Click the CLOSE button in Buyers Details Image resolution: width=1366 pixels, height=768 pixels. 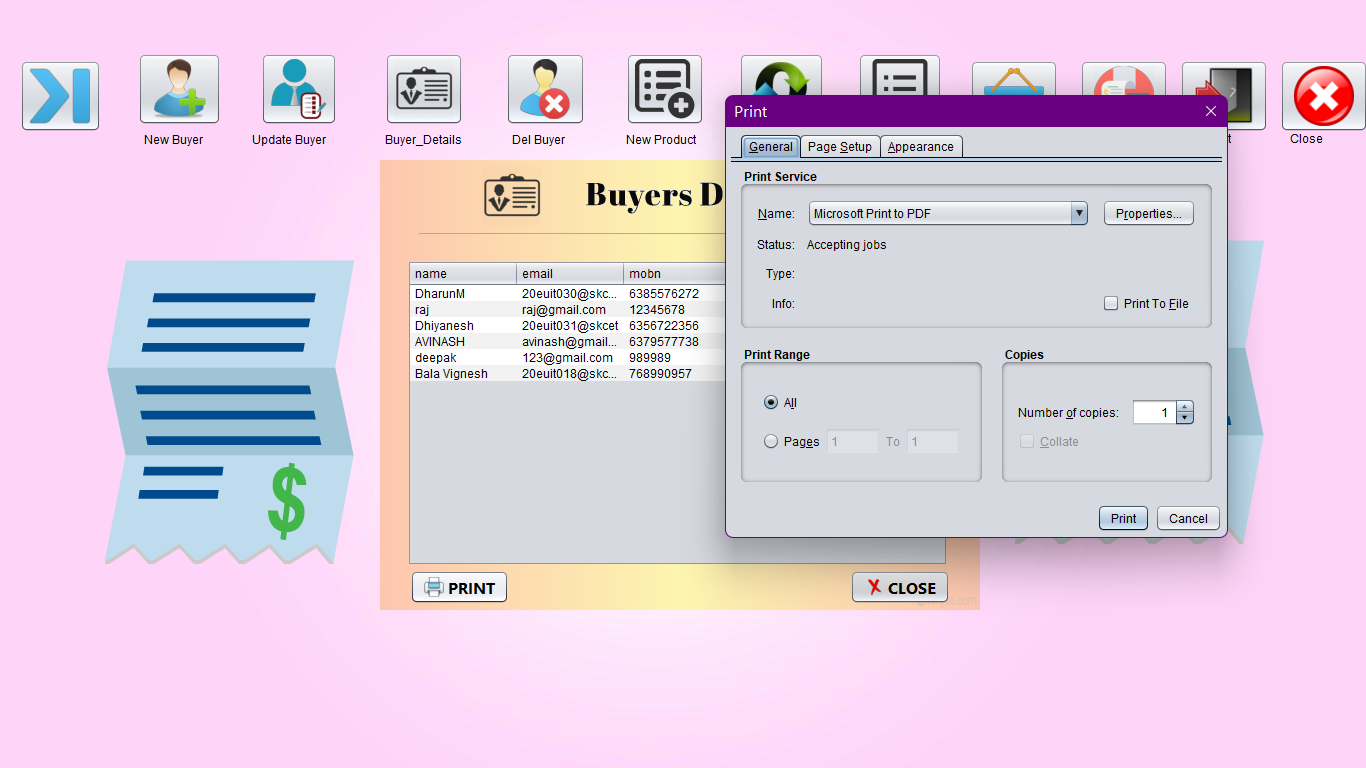[x=900, y=587]
